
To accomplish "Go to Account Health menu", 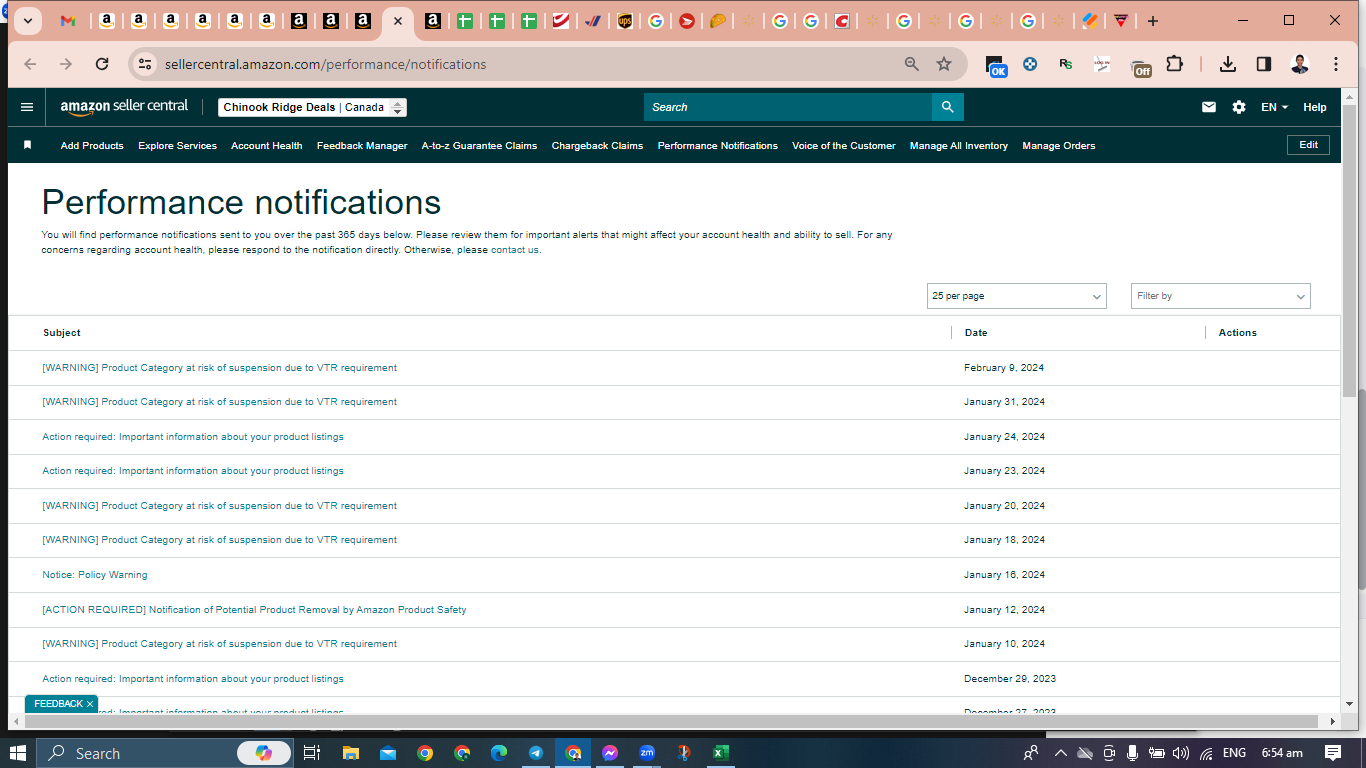I will [x=266, y=146].
